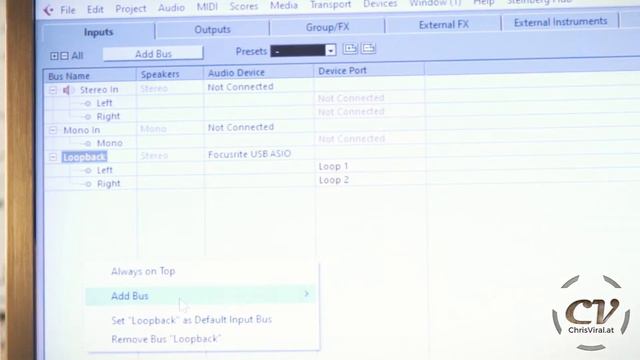Switch to the Outputs tab
This screenshot has height=360, width=640.
point(212,29)
